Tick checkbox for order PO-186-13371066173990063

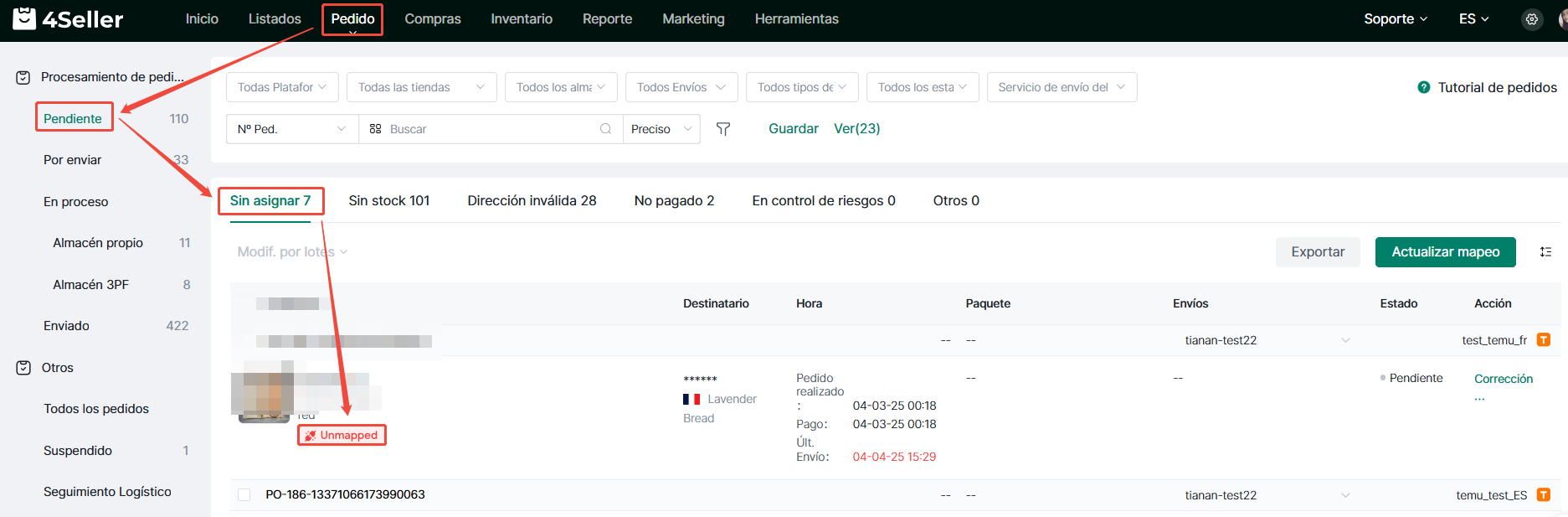coord(244,495)
